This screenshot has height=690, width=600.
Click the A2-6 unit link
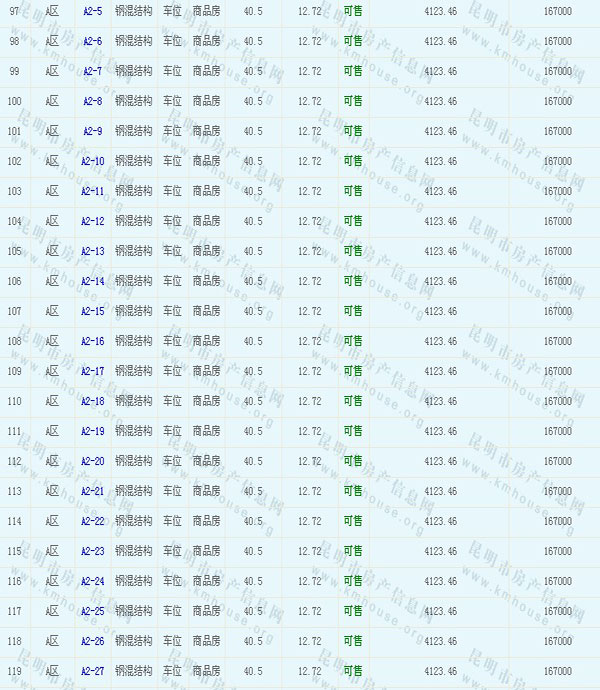click(92, 41)
